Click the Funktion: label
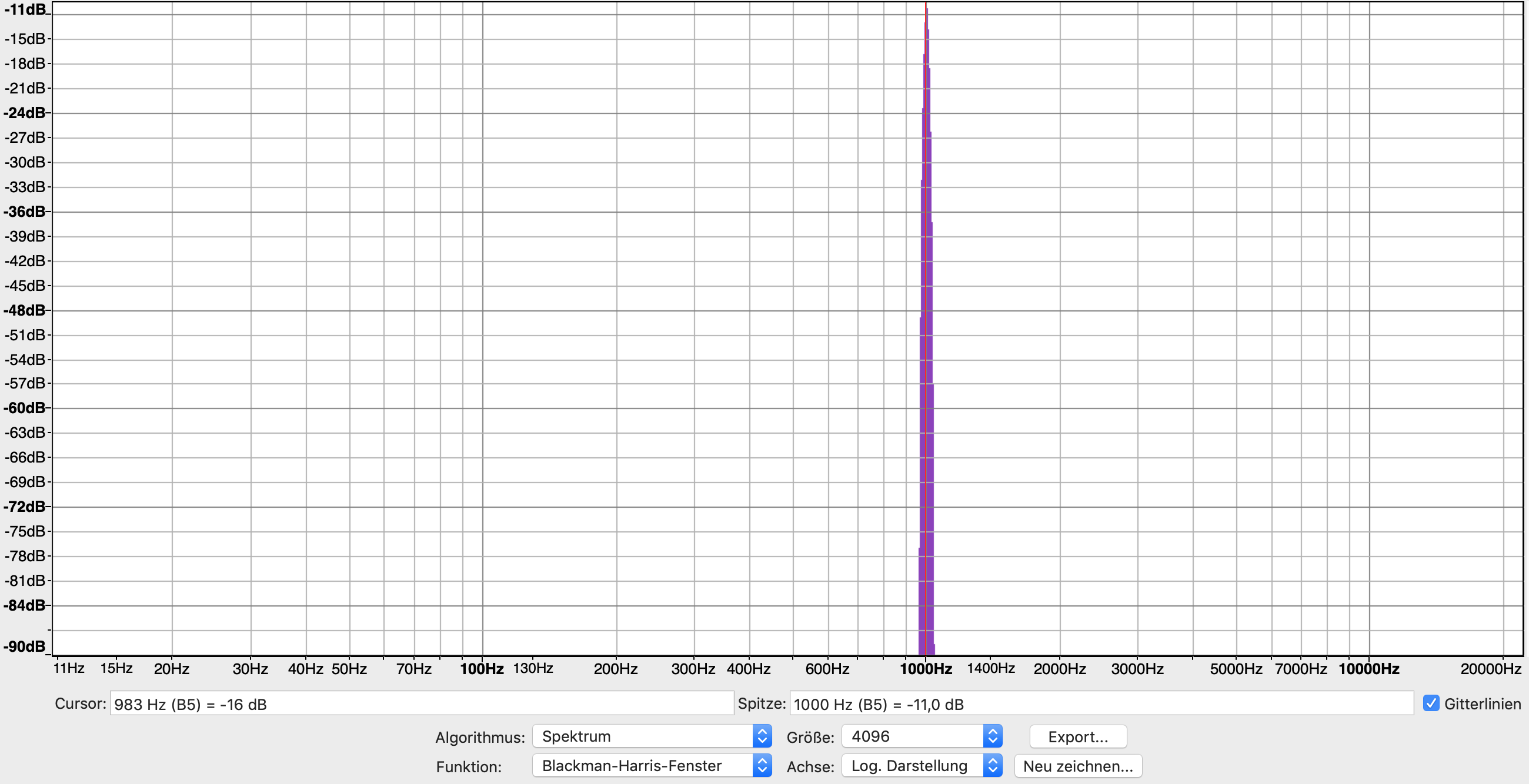This screenshot has height=784, width=1529. point(469,767)
